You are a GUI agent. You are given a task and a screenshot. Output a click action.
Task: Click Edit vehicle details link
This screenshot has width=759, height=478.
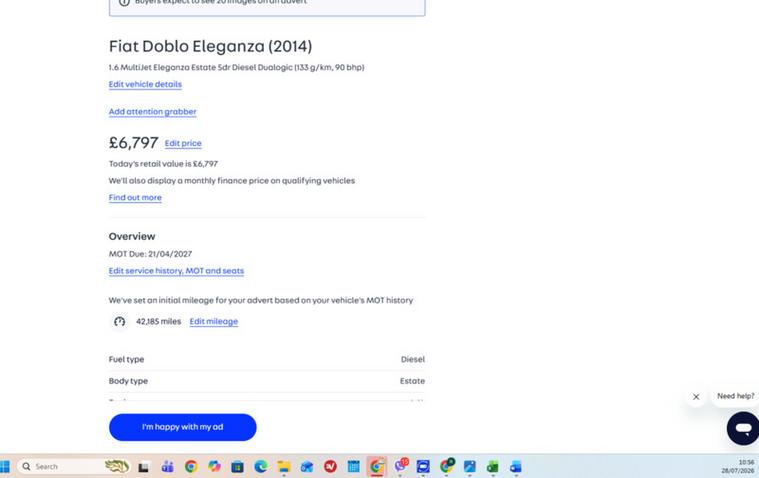145,84
